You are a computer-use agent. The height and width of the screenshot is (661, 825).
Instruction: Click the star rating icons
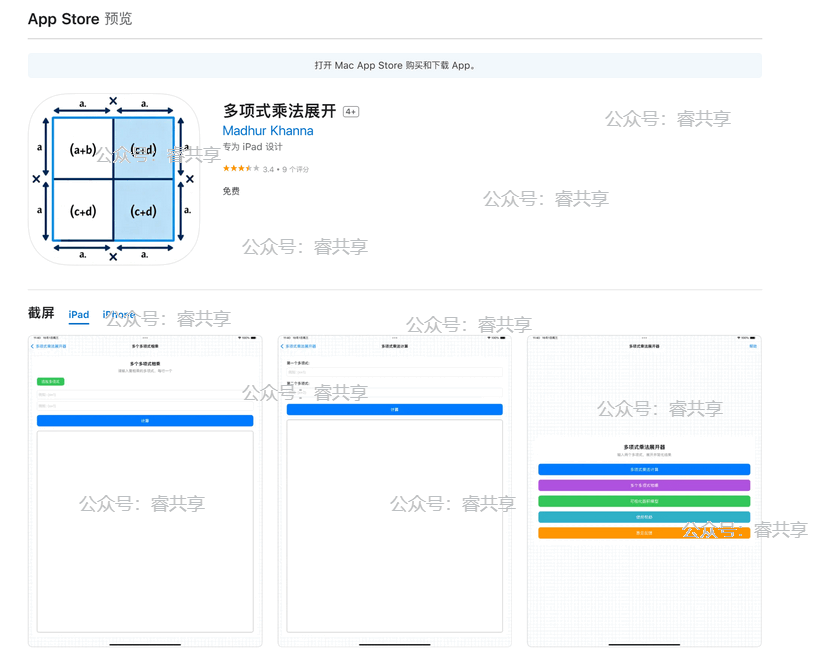click(x=241, y=169)
